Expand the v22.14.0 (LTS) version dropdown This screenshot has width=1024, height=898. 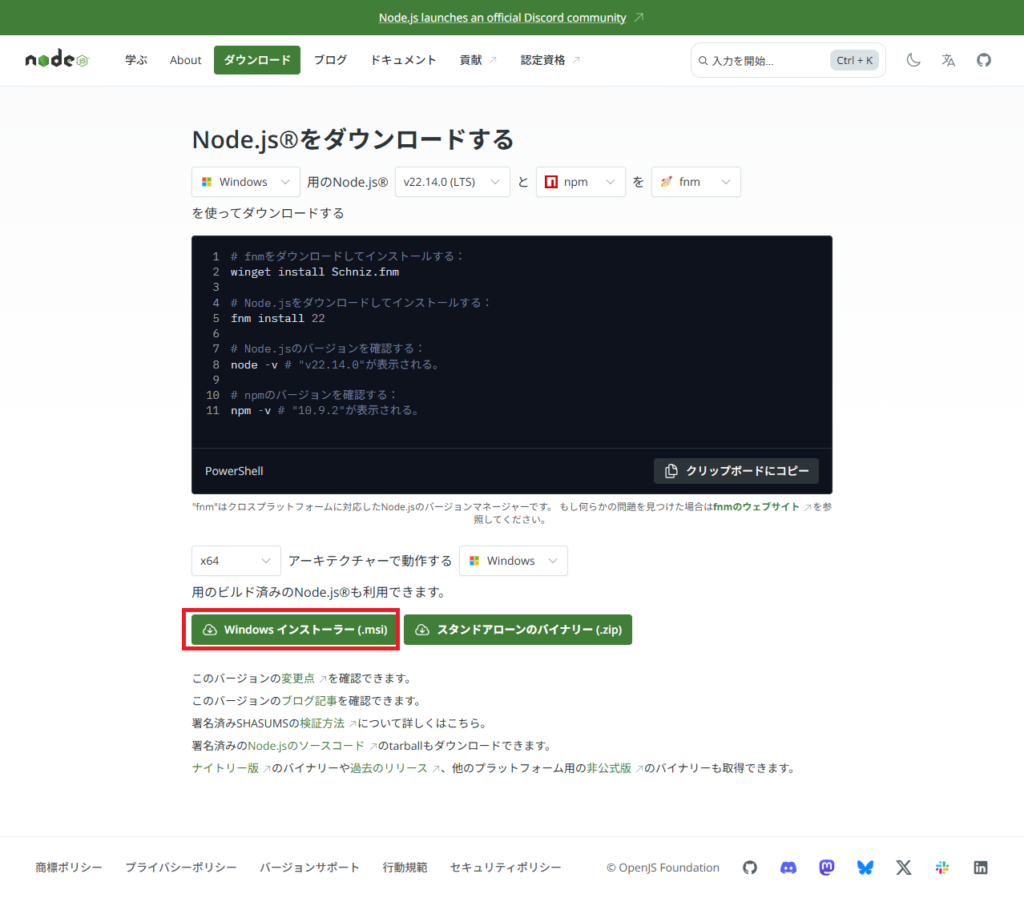click(x=452, y=182)
